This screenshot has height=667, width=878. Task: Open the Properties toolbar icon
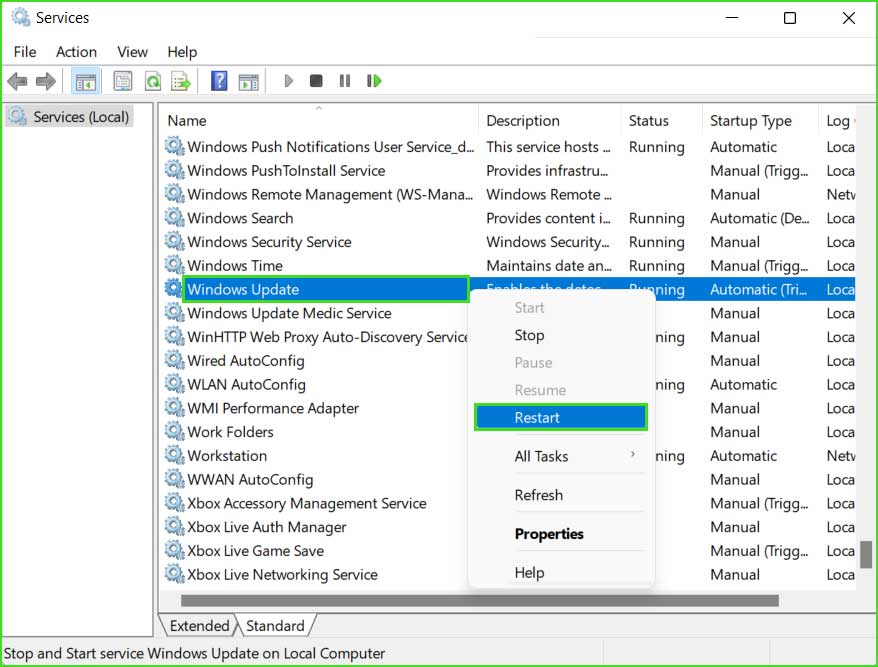pos(123,81)
